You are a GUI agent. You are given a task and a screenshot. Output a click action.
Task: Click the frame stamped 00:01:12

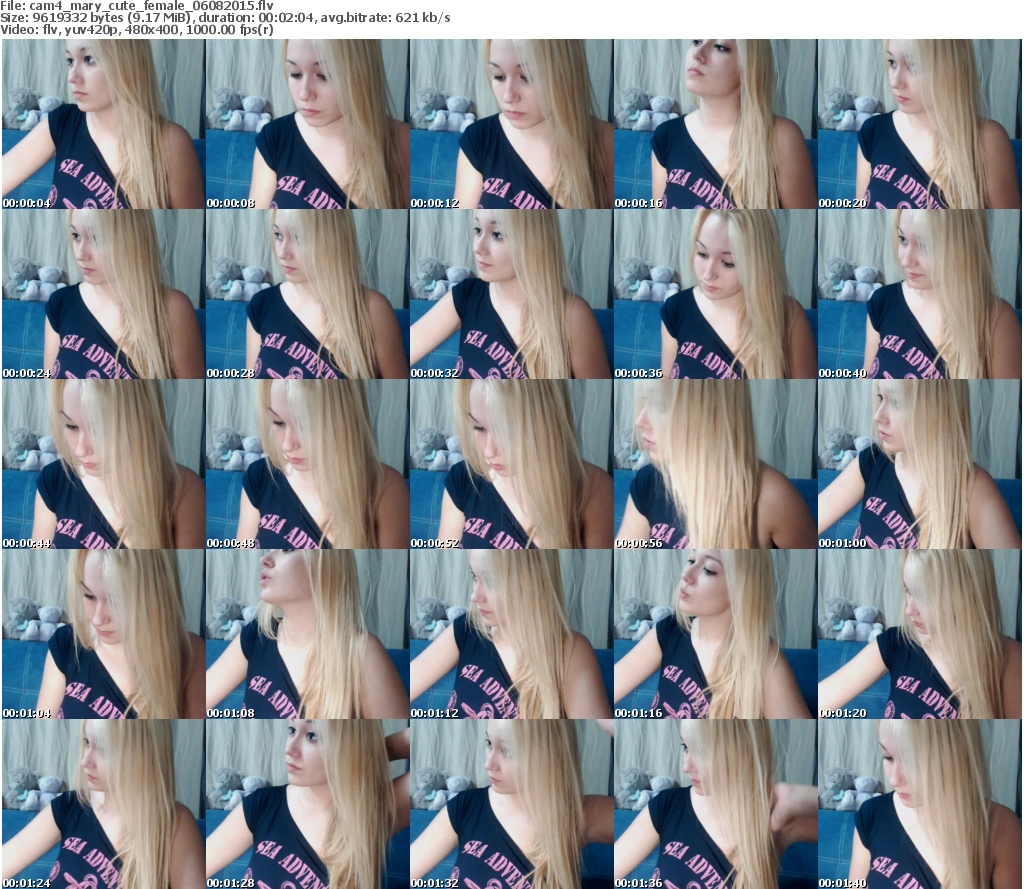pos(511,634)
